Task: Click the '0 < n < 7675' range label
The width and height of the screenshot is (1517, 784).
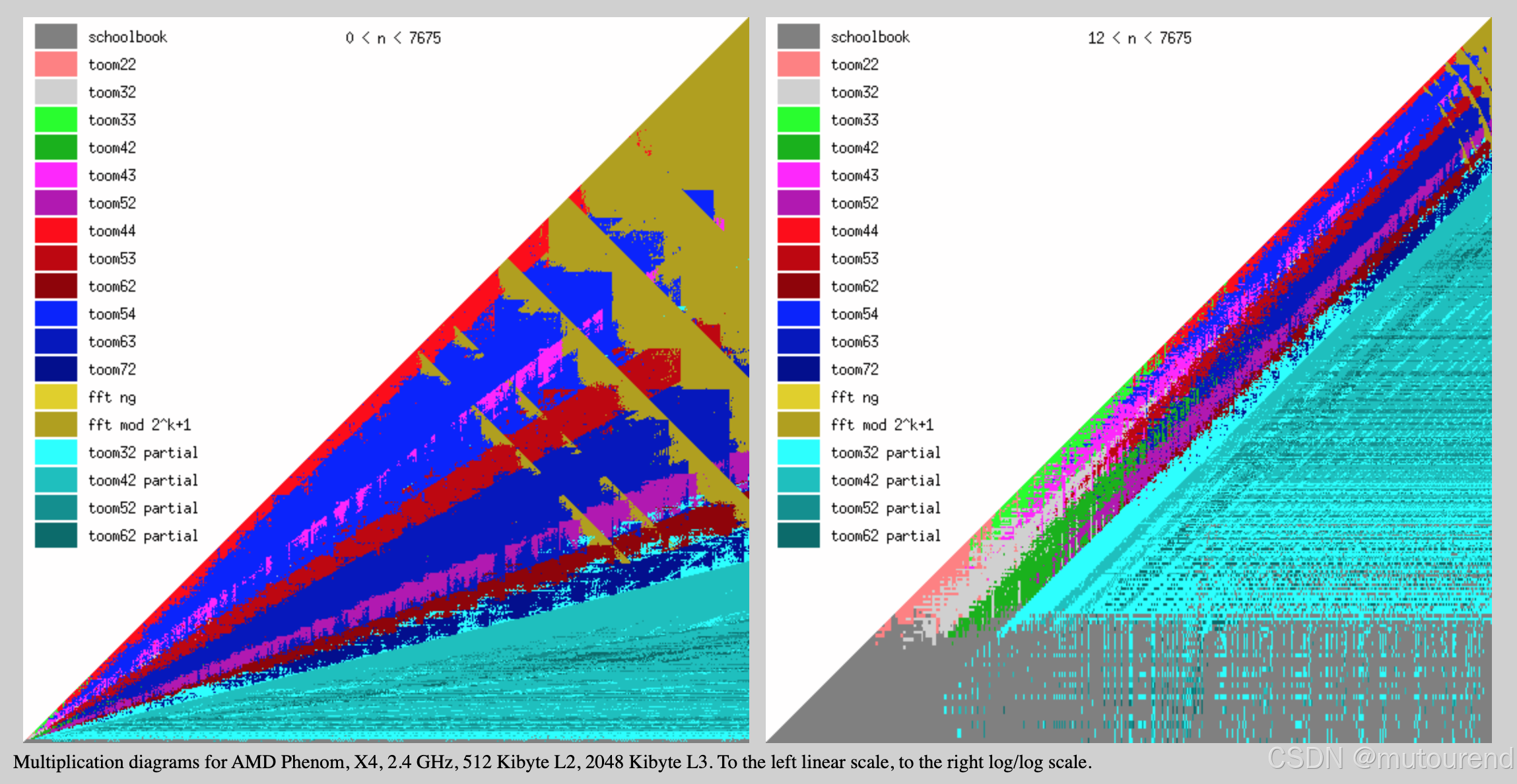Action: [393, 38]
